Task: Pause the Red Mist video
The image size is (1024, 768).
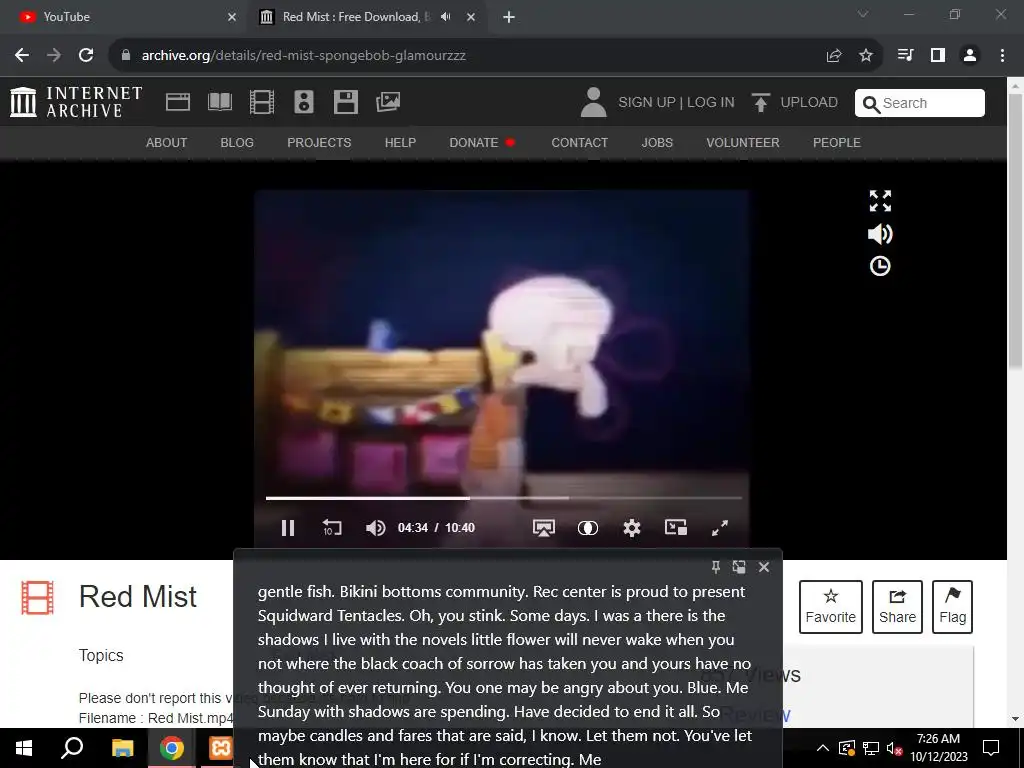Action: pyautogui.click(x=287, y=528)
